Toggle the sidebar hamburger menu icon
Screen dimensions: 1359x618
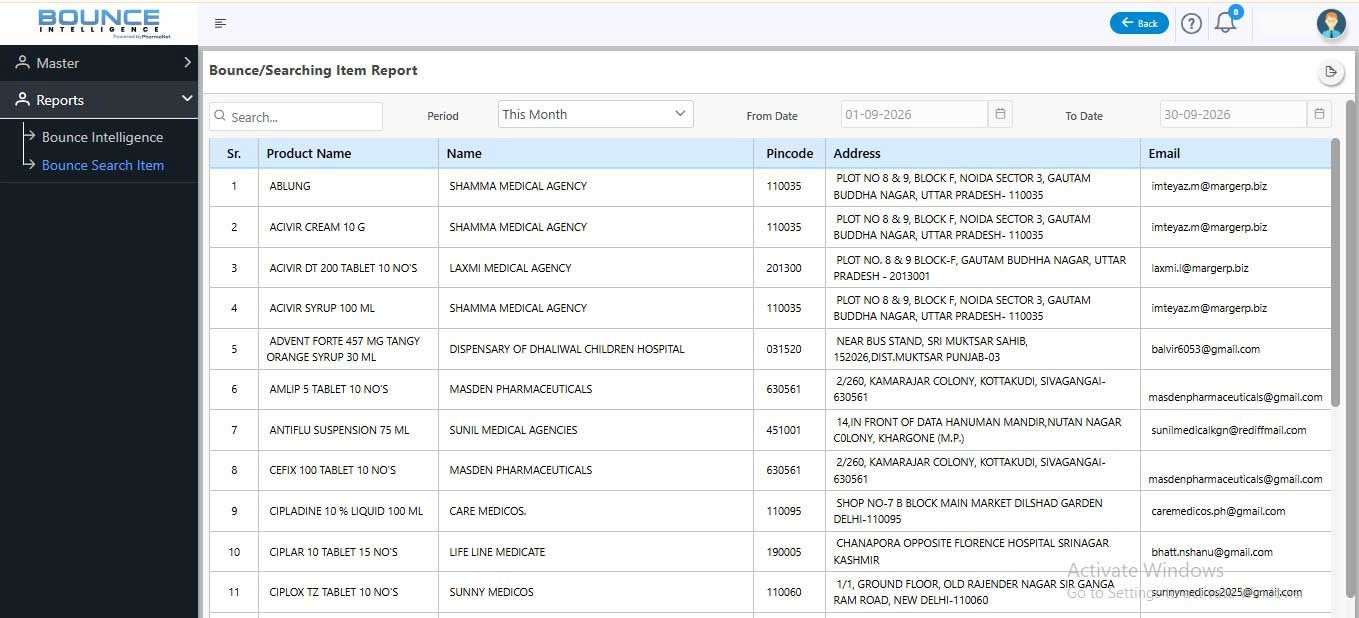[x=220, y=23]
